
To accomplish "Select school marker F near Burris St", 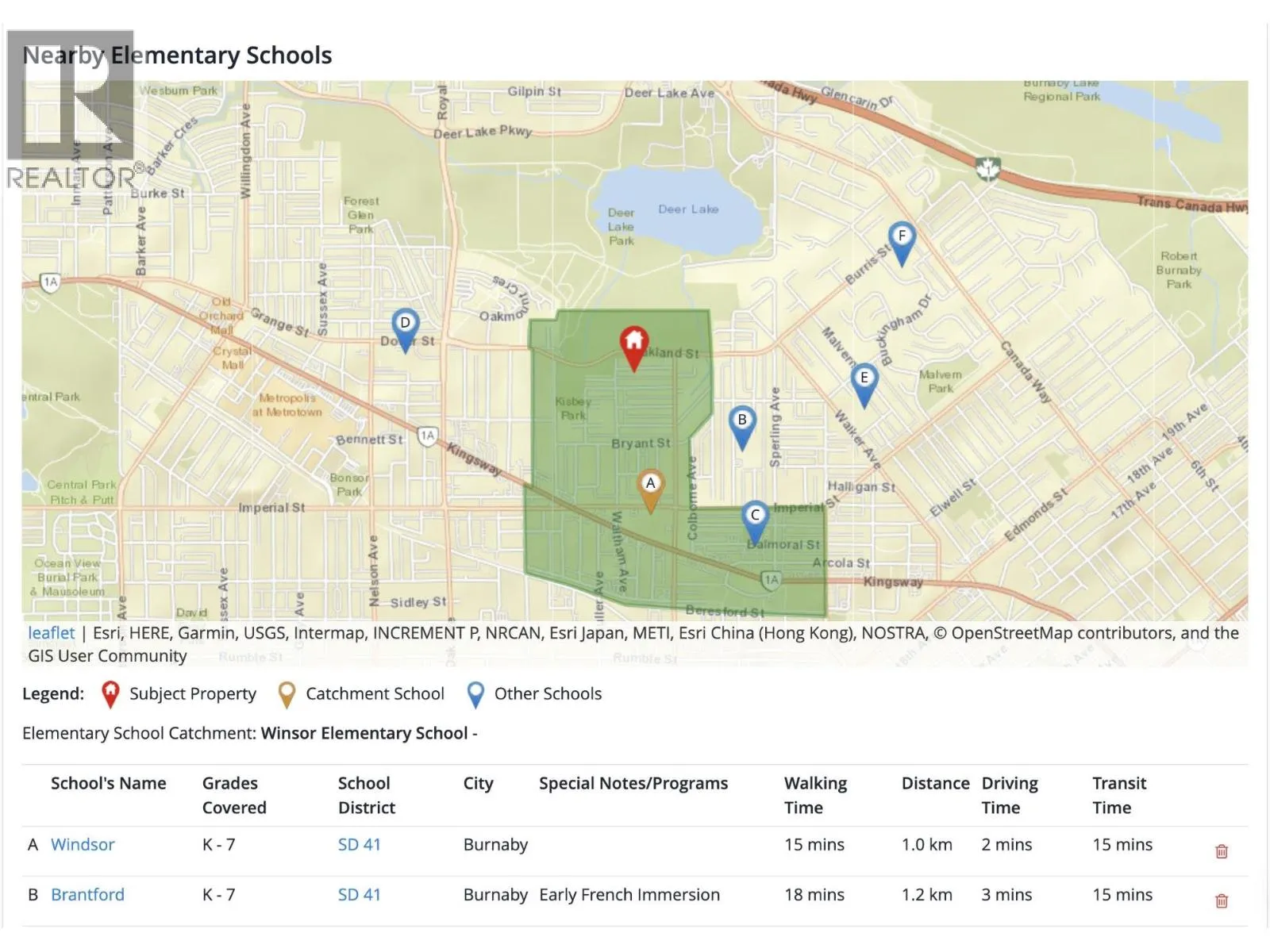I will (x=901, y=239).
